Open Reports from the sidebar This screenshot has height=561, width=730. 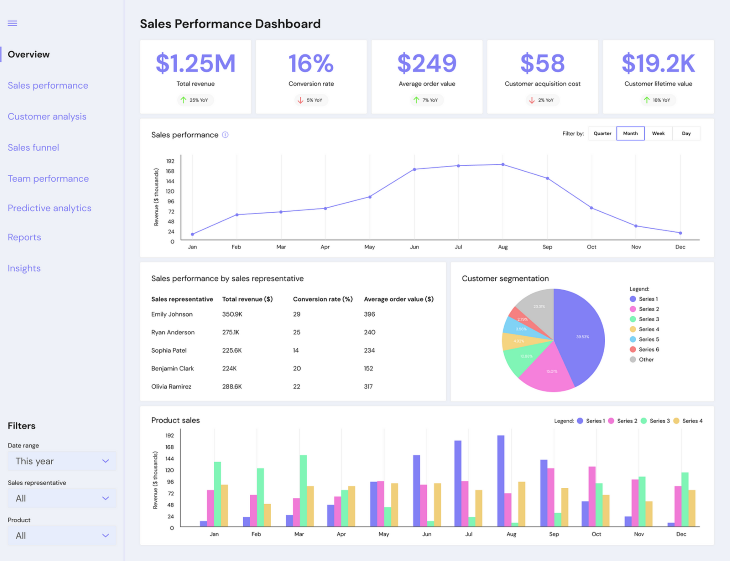point(24,237)
